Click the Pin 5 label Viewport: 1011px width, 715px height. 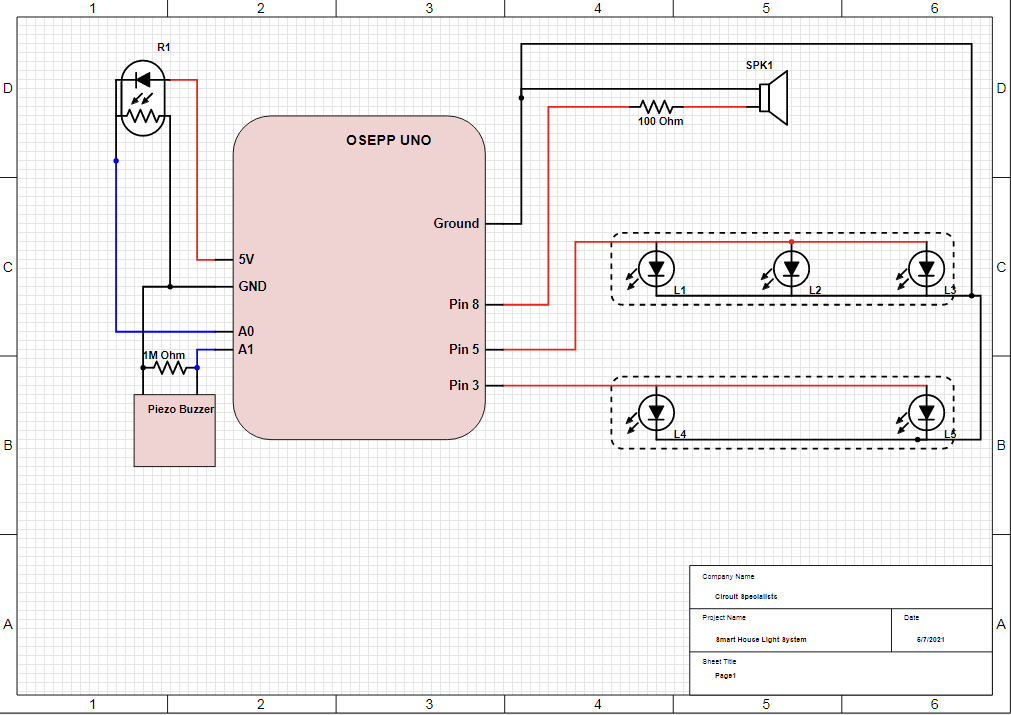464,349
